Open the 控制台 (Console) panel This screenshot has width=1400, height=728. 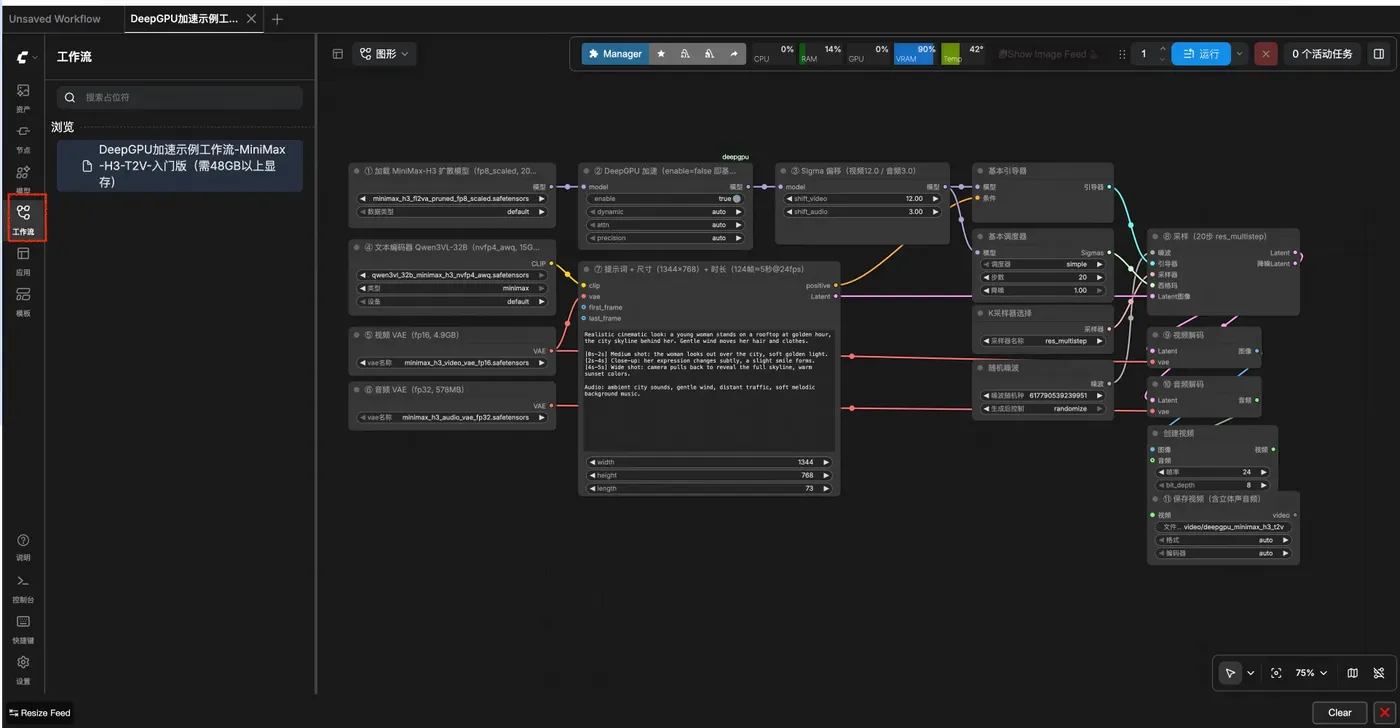pyautogui.click(x=23, y=588)
